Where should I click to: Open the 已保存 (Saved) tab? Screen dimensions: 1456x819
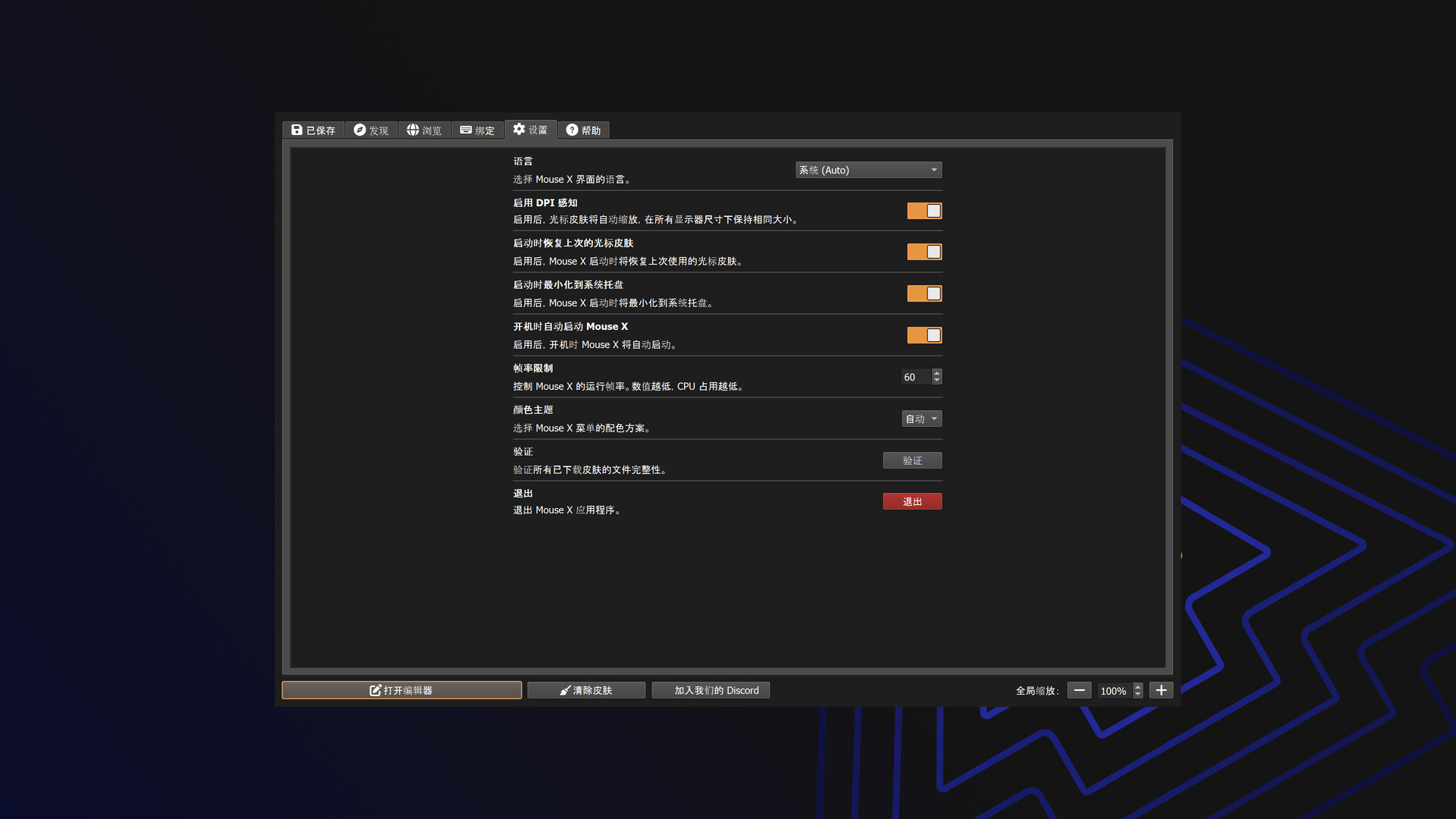[313, 130]
